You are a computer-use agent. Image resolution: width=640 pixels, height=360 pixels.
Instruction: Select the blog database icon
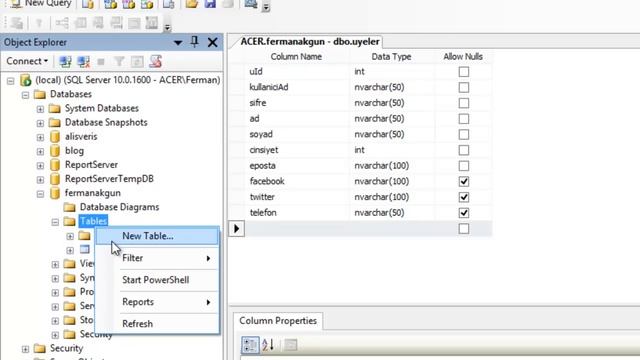coord(55,151)
